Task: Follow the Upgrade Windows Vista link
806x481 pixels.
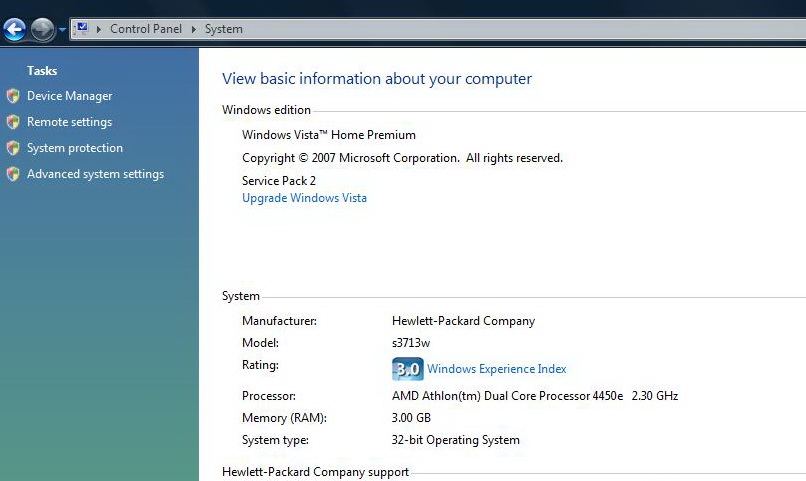Action: pos(304,198)
